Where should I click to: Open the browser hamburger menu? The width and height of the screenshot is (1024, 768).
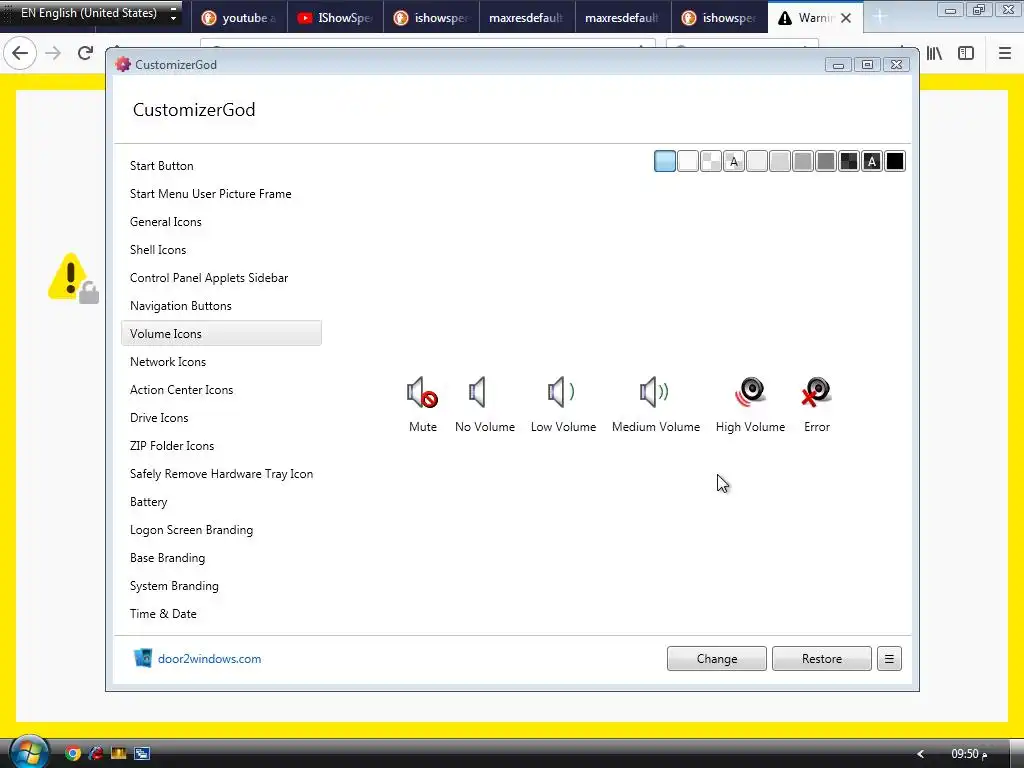(1004, 54)
